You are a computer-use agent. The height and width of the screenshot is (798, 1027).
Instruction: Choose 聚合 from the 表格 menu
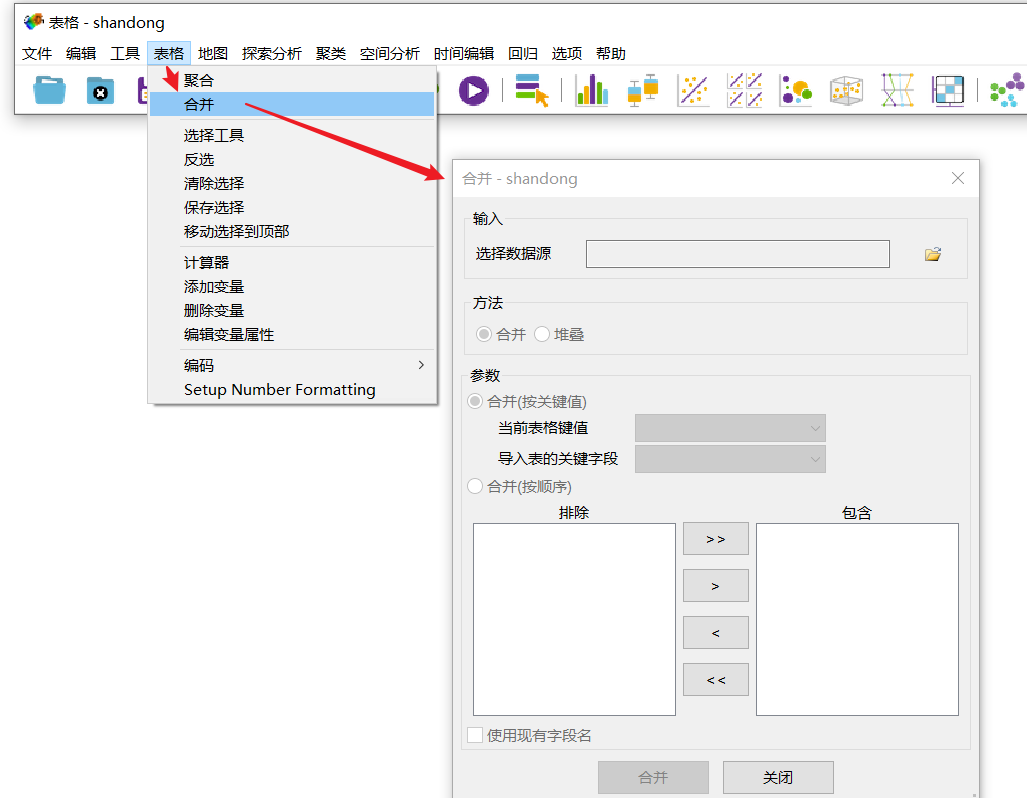[200, 79]
